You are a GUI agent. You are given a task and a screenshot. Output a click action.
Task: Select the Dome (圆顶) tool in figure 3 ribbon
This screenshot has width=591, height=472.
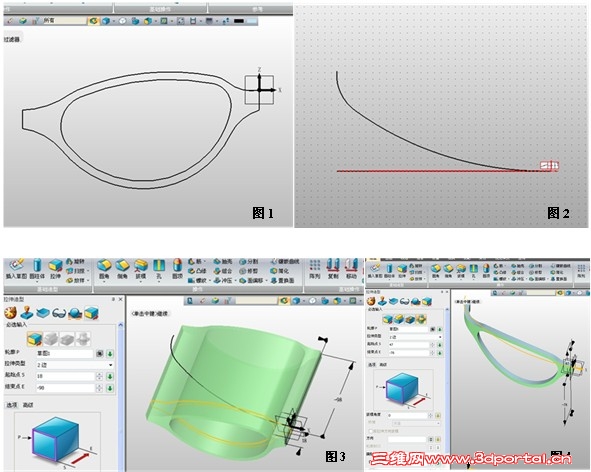coord(177,269)
